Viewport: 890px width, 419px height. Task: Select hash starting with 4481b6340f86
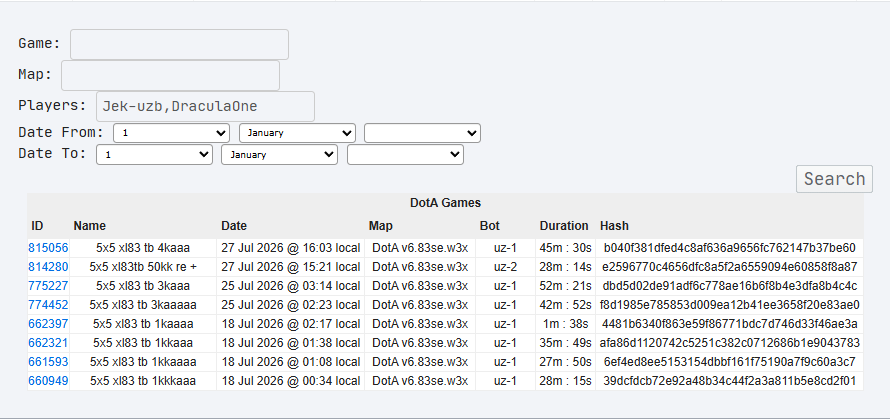coord(729,324)
